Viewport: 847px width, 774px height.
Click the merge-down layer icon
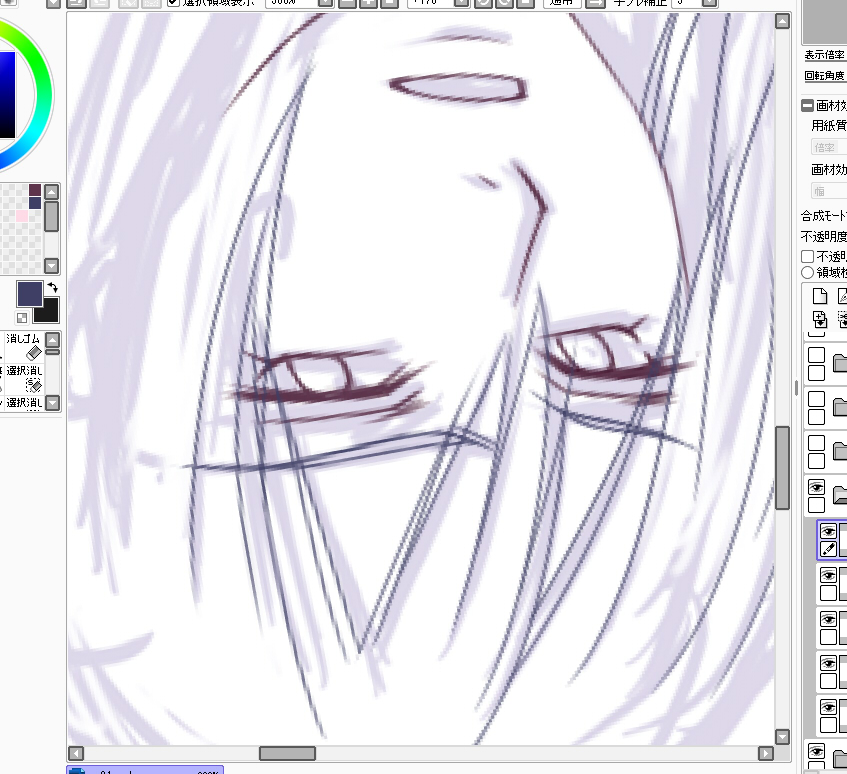(820, 320)
